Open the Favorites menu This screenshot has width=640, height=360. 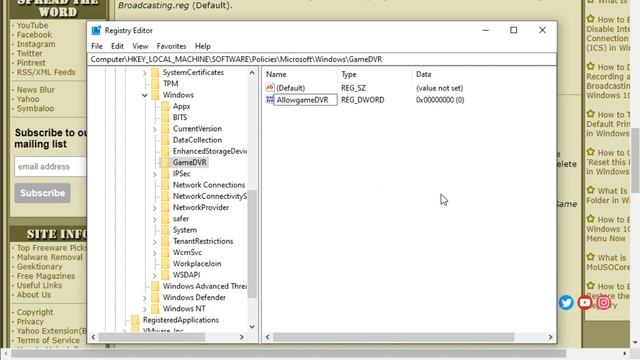[171, 46]
